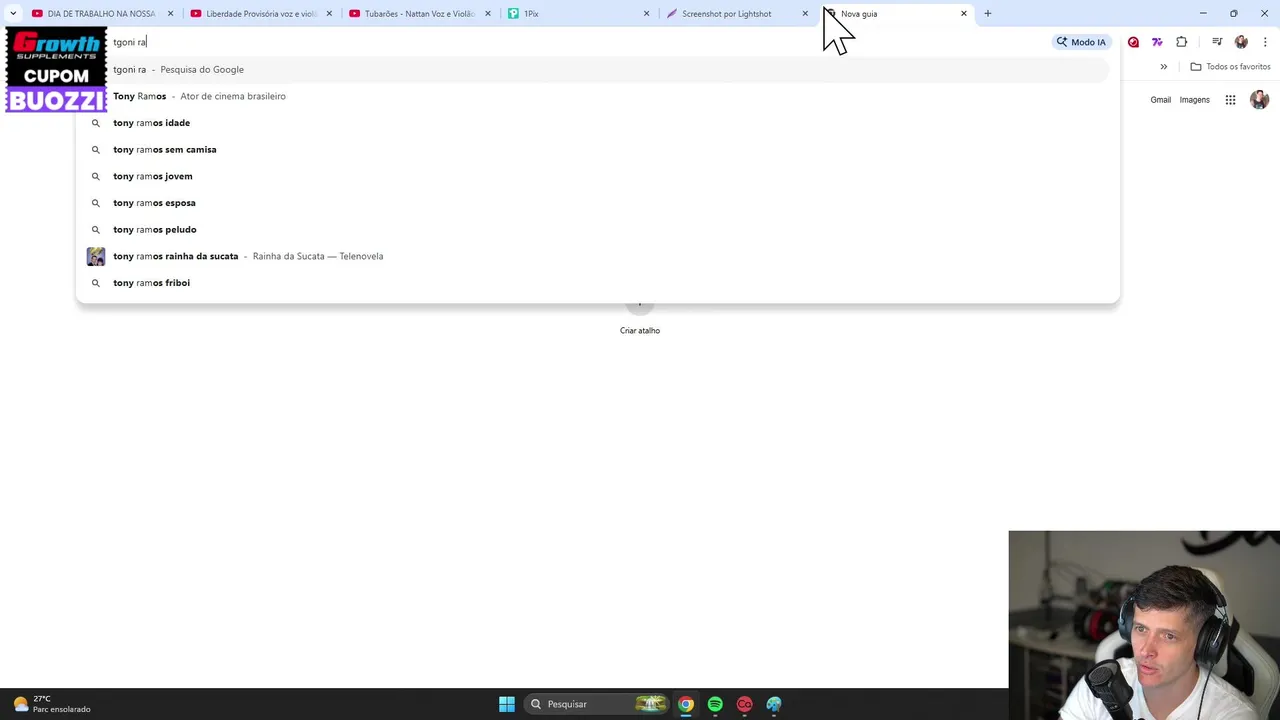Open Chrome from the taskbar
1280x720 pixels.
tap(686, 704)
